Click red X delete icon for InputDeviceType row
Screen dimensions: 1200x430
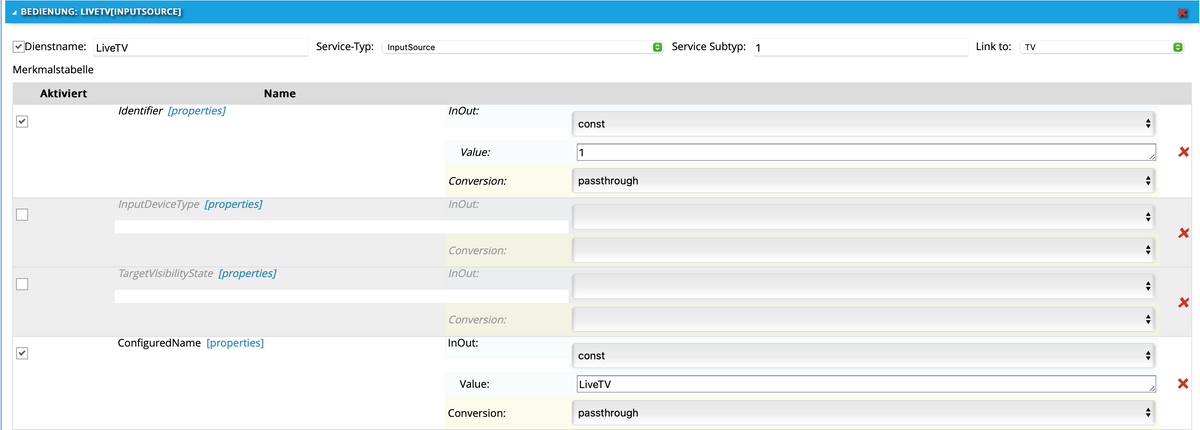tap(1184, 233)
